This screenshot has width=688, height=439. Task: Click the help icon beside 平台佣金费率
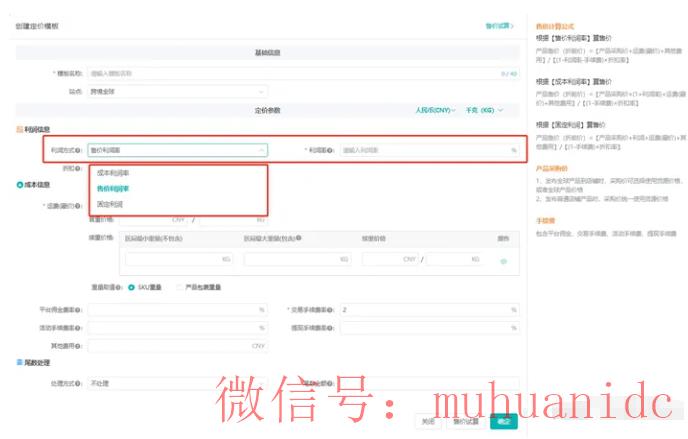[78, 310]
